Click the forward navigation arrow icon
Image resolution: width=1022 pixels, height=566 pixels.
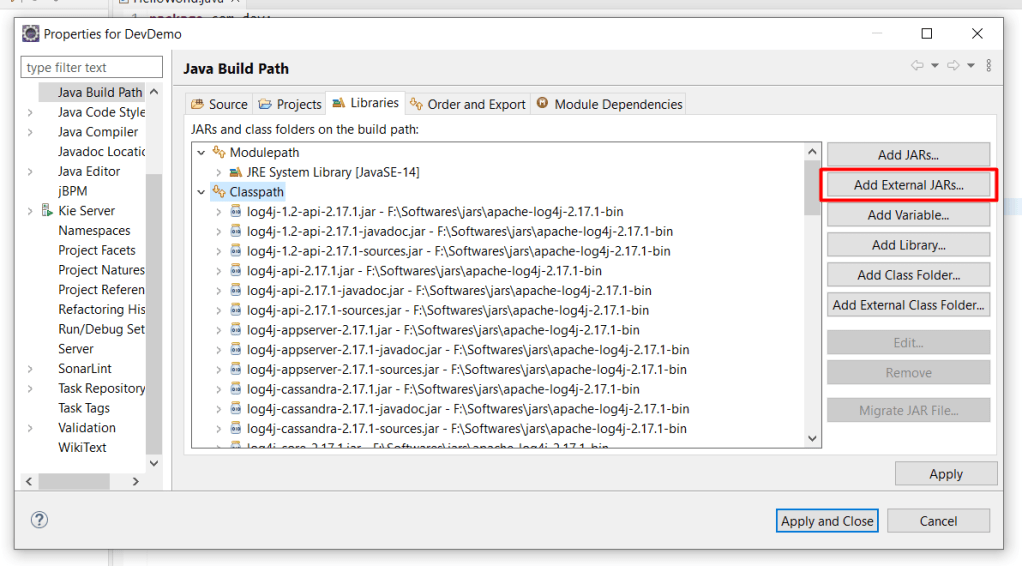tap(953, 66)
